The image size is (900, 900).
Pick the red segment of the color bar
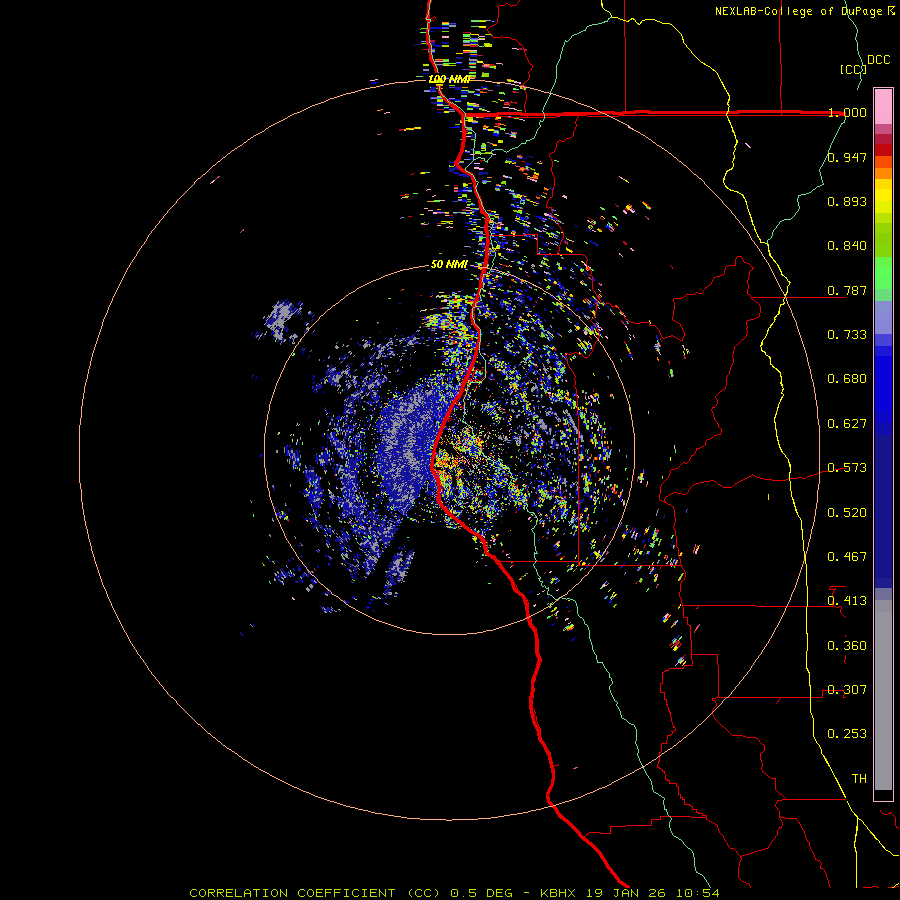[883, 149]
